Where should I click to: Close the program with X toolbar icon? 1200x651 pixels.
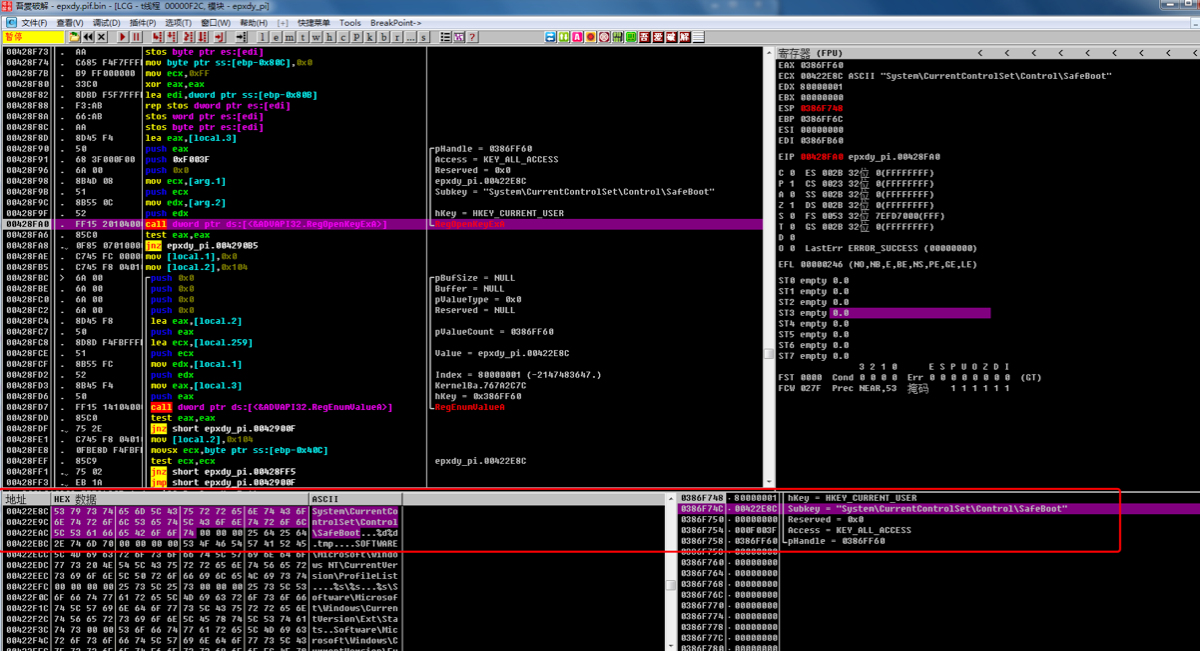click(x=102, y=37)
